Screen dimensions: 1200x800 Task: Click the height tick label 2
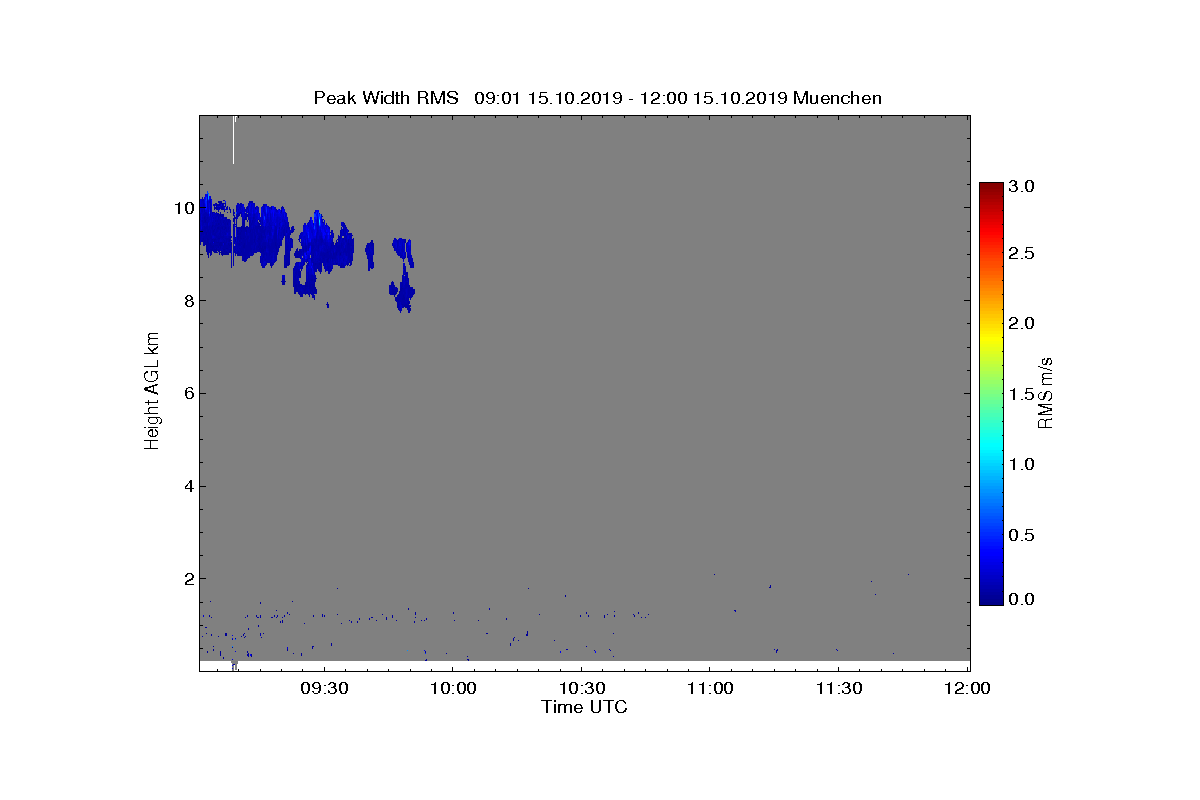pyautogui.click(x=187, y=578)
